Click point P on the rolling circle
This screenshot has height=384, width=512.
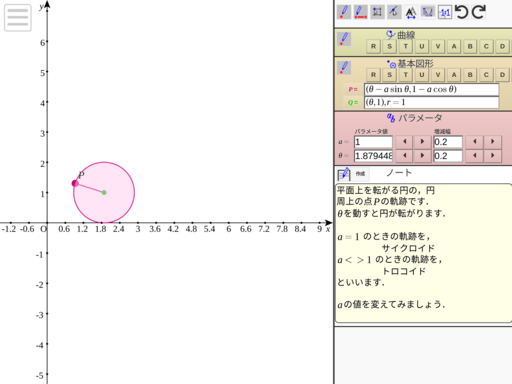(75, 183)
